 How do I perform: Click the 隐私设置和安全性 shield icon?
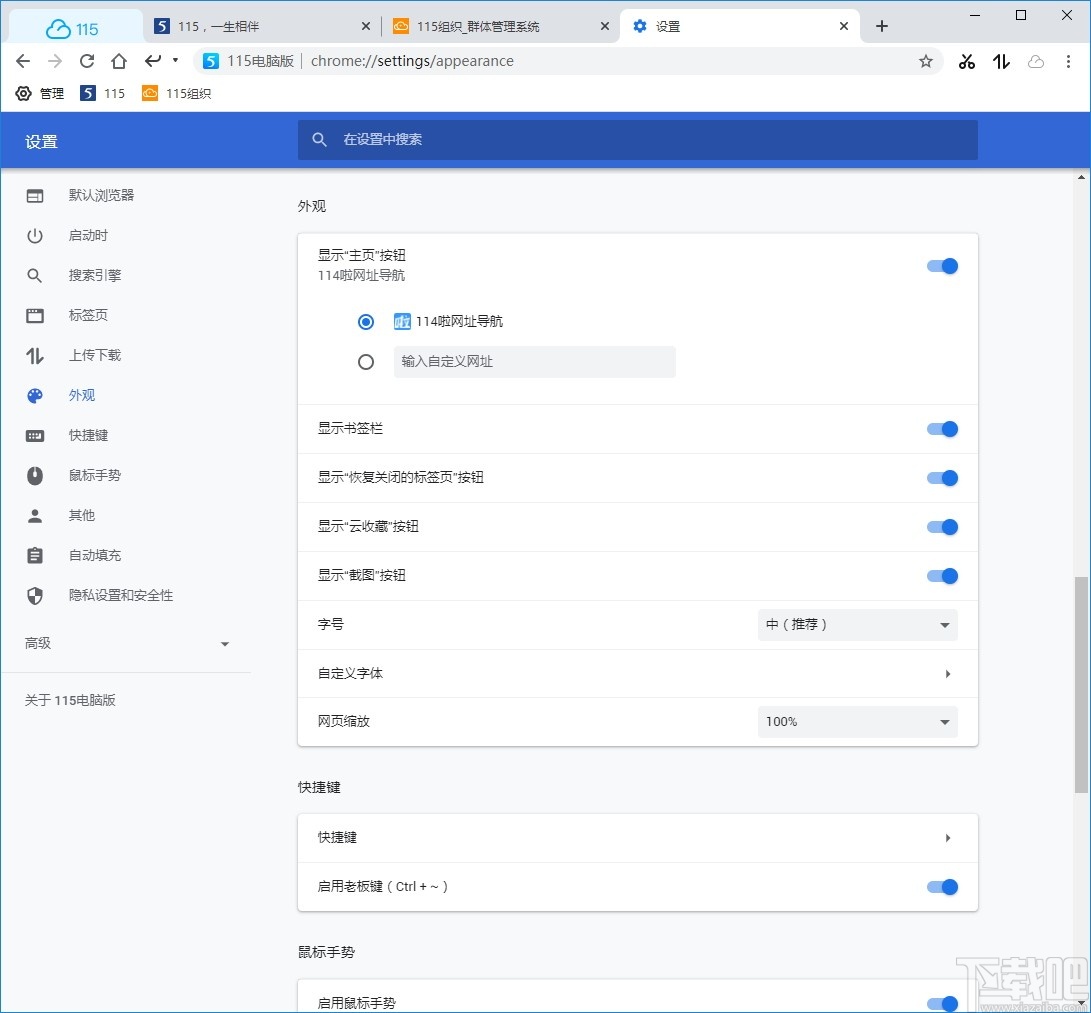pyautogui.click(x=35, y=596)
